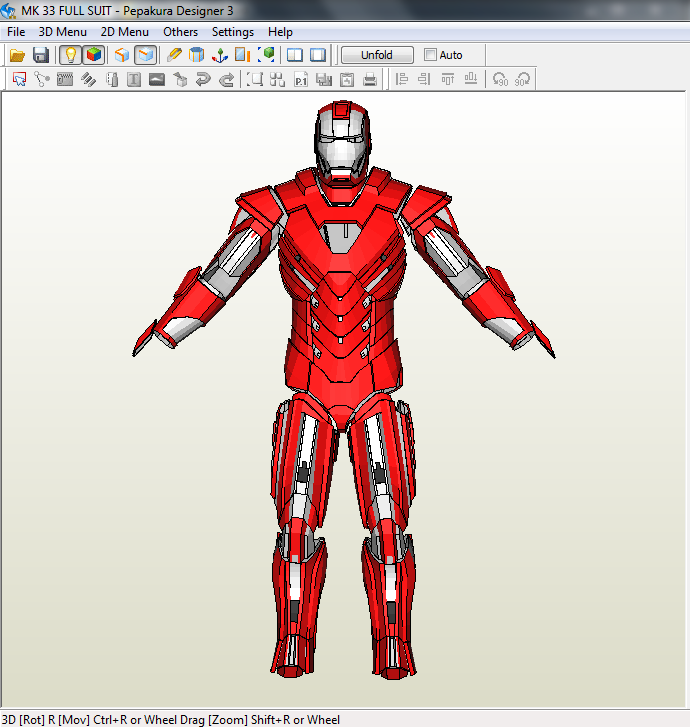
Task: Click the orange-edged cube icon in top toolbar
Action: 122,55
